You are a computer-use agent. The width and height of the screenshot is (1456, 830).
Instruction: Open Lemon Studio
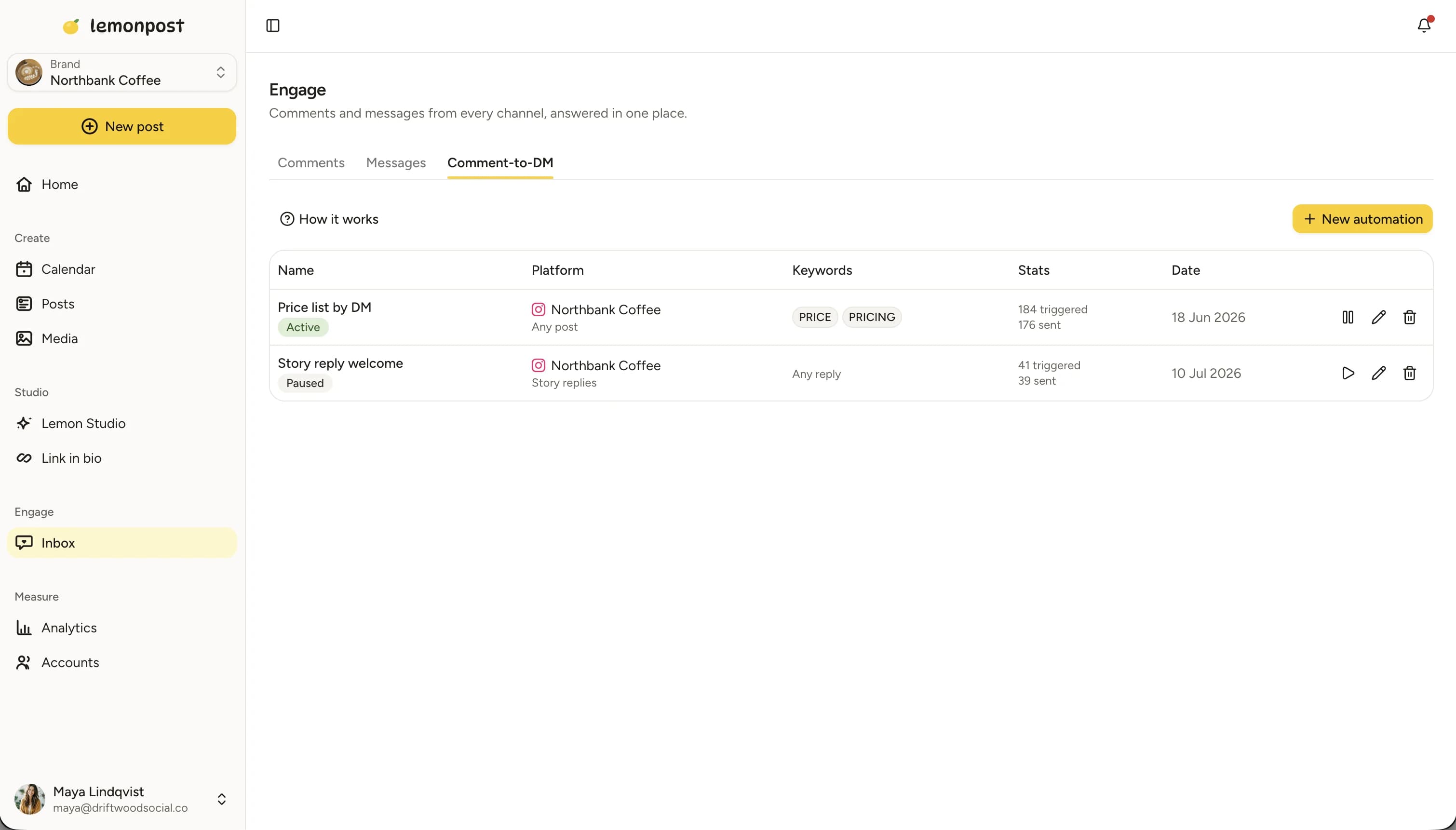tap(122, 424)
